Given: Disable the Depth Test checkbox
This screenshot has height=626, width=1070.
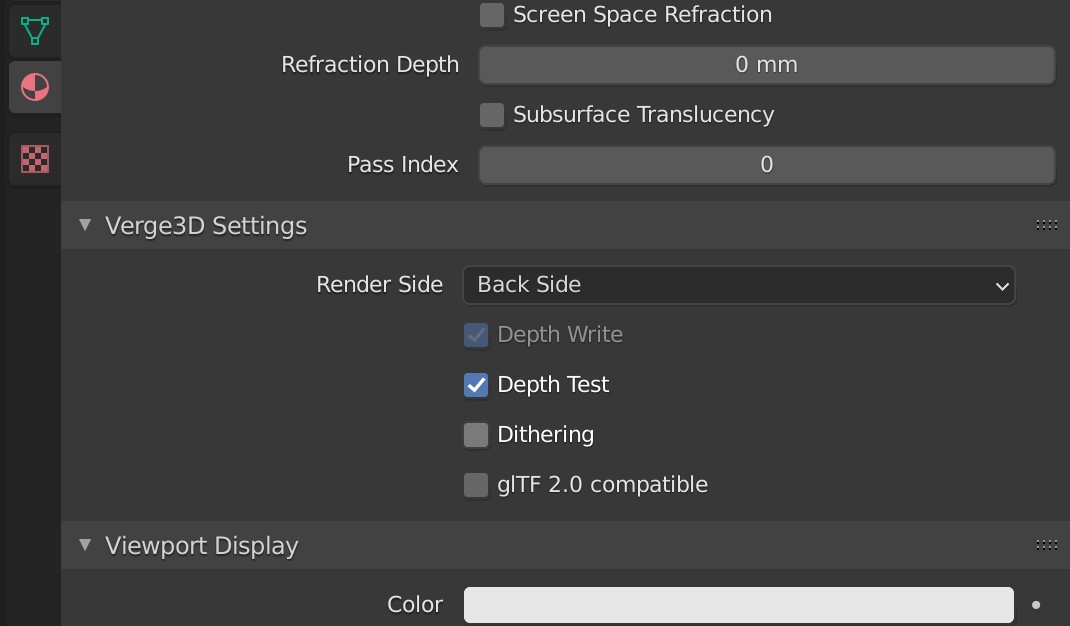Looking at the screenshot, I should point(476,385).
